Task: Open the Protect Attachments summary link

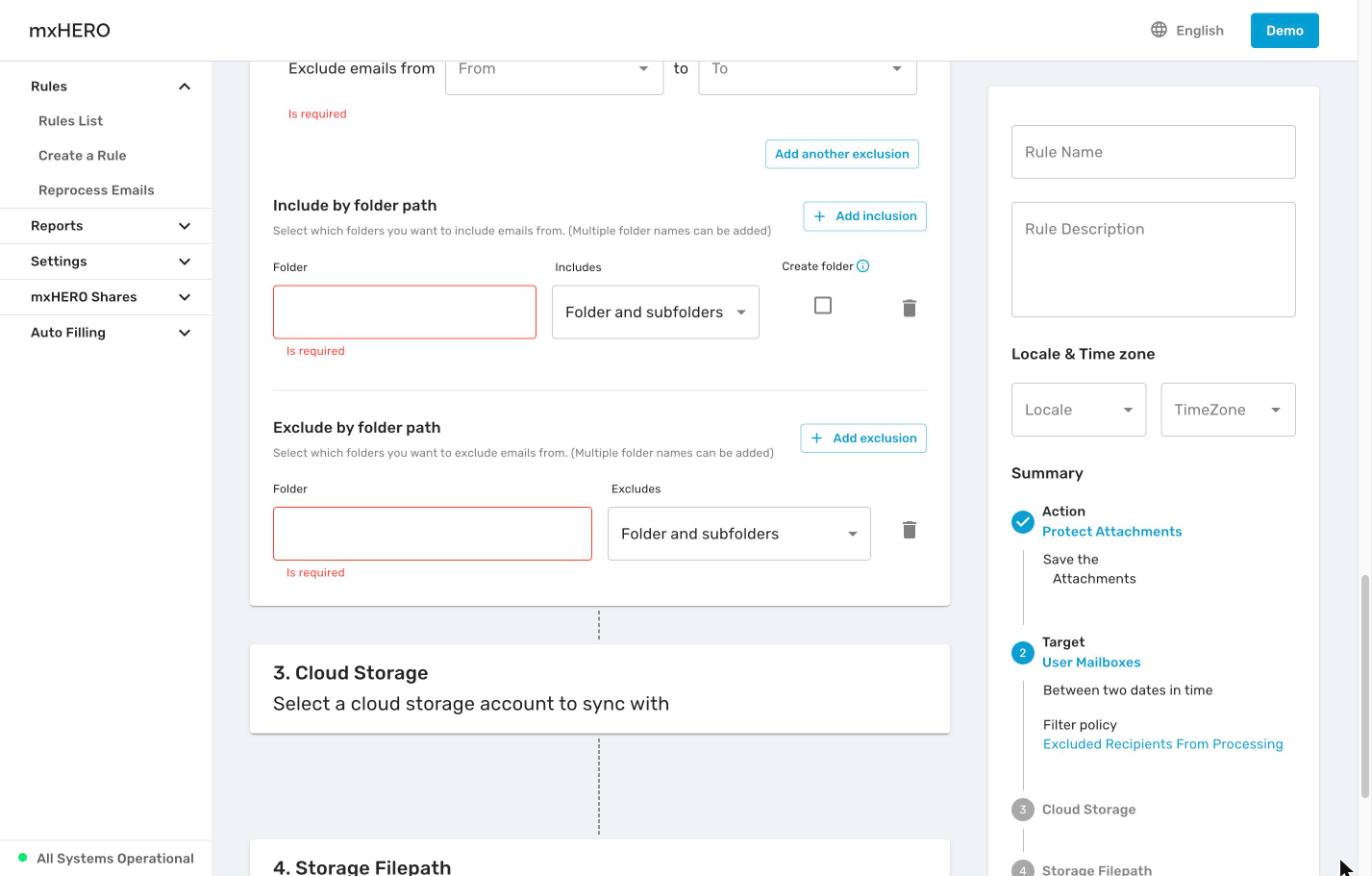Action: [x=1112, y=532]
